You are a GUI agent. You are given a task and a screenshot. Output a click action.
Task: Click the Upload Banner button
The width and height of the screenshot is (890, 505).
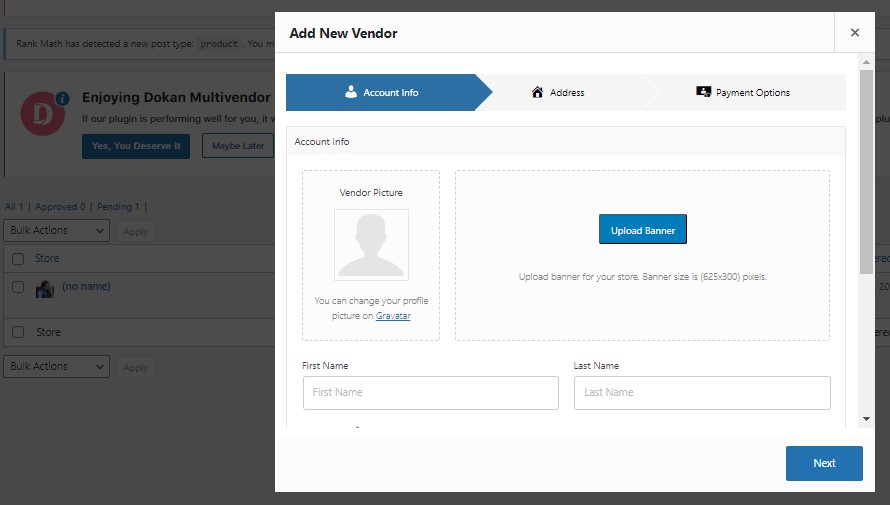click(x=643, y=229)
